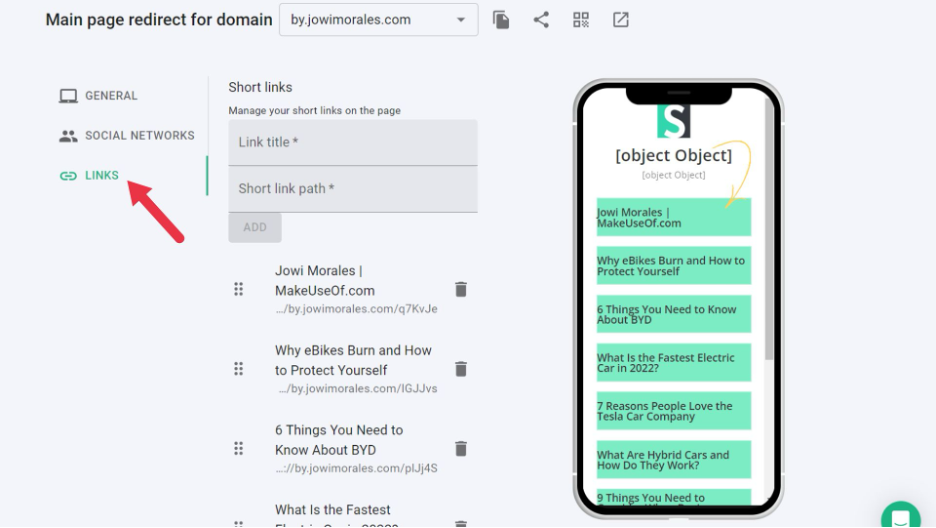Select the Links tab
Screen dimensions: 936x528
pyautogui.click(x=90, y=175)
